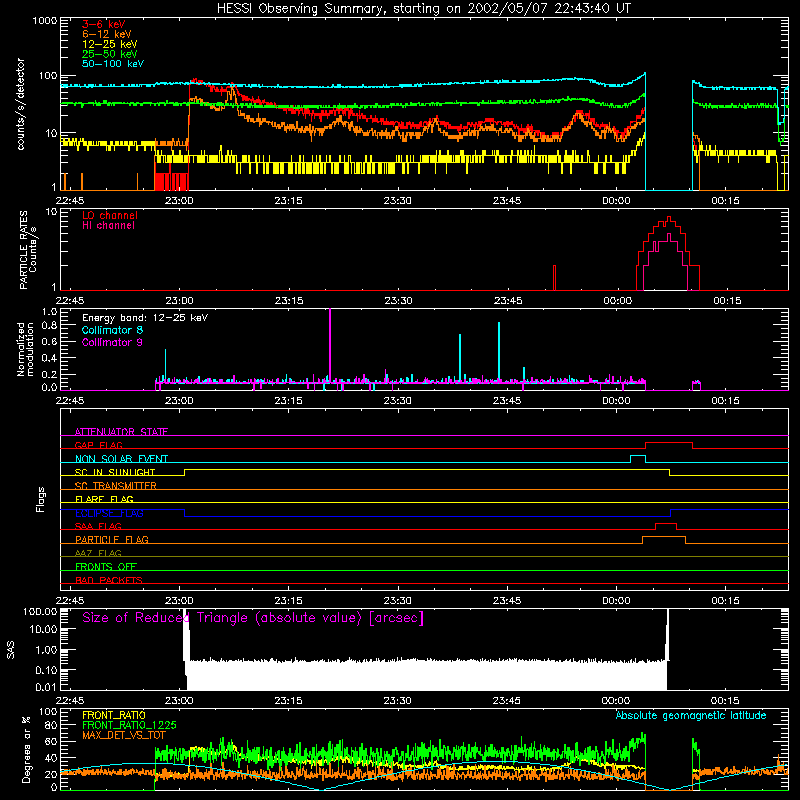Viewport: 800px width, 800px height.
Task: Select the Collimator 8 legend entry
Action: (x=112, y=330)
